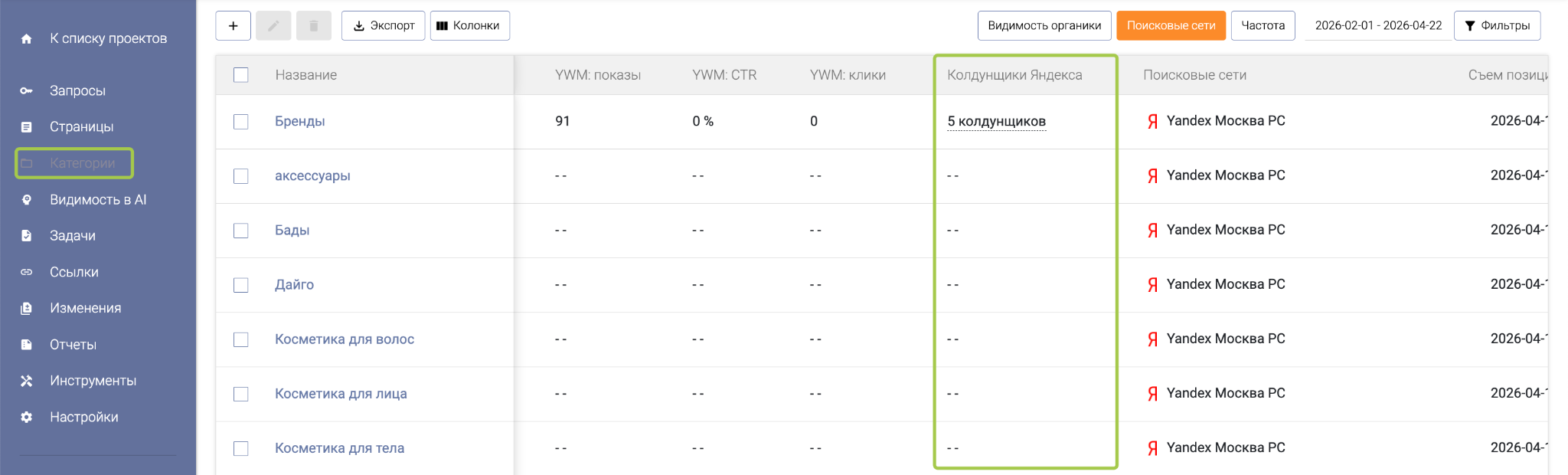Click Yandex logo in the Бренды row
This screenshot has height=475, width=1568.
[1152, 122]
